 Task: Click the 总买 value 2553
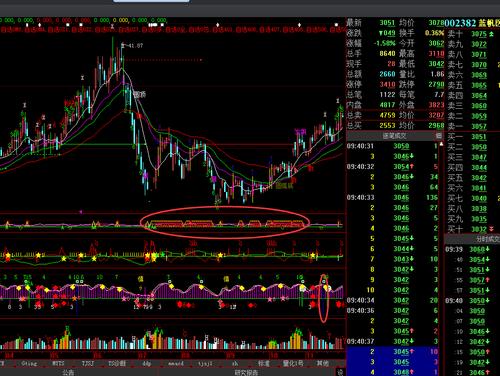(387, 126)
